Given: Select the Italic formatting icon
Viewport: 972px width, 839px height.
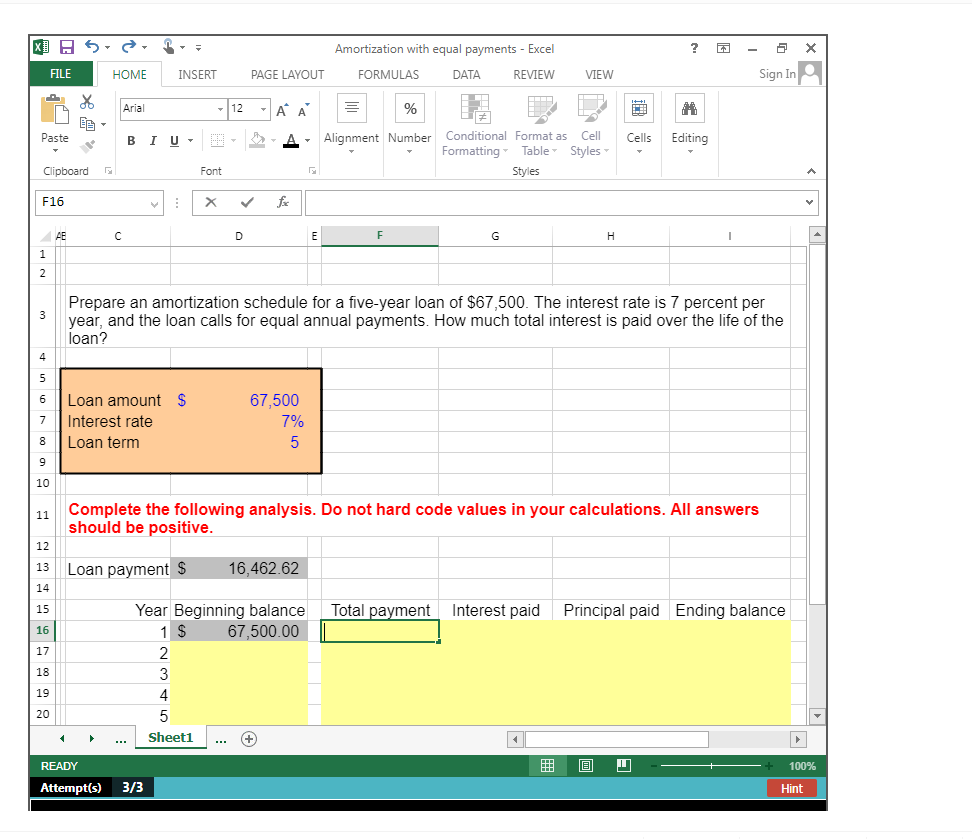Looking at the screenshot, I should click(151, 140).
